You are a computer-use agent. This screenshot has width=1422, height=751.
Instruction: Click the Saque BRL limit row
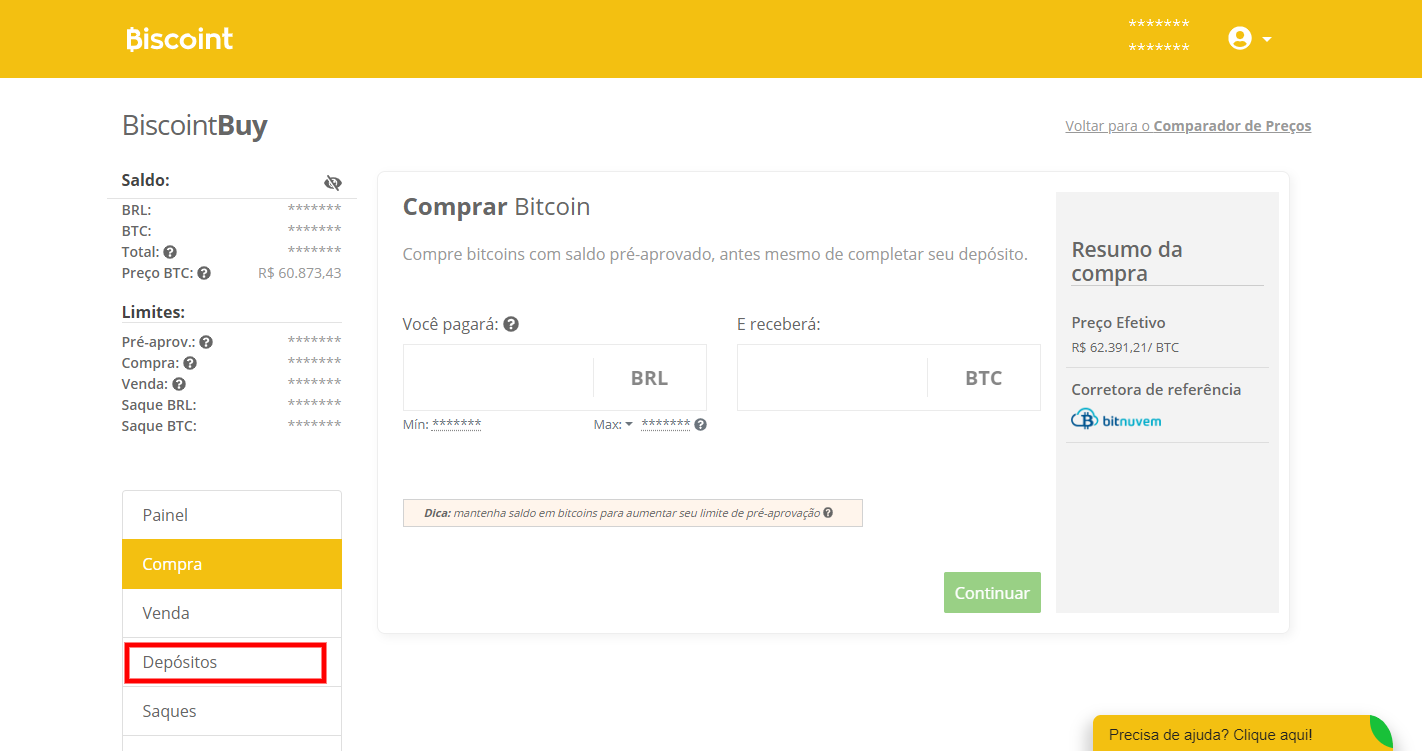[232, 405]
